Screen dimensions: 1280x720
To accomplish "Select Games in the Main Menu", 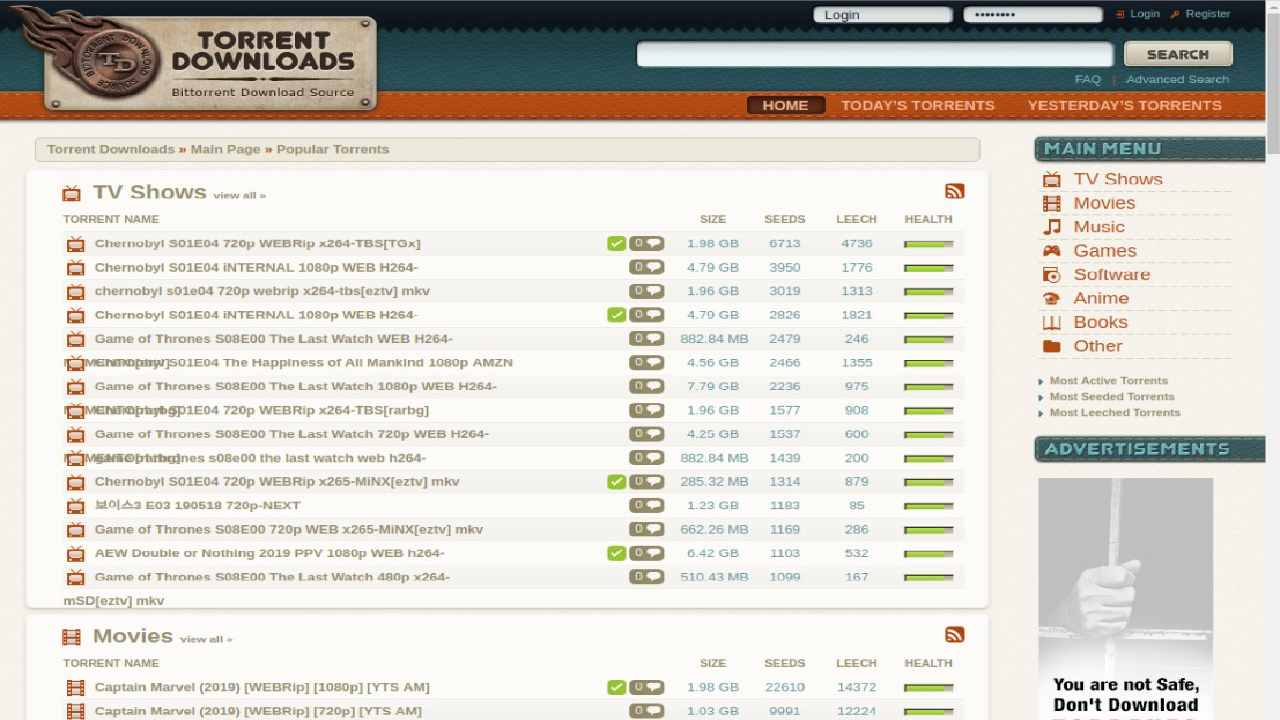I will pyautogui.click(x=1105, y=251).
